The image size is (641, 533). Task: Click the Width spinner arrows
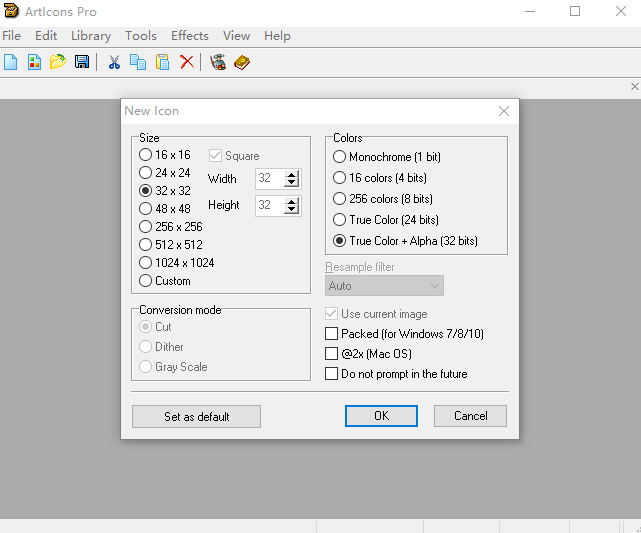click(x=292, y=179)
